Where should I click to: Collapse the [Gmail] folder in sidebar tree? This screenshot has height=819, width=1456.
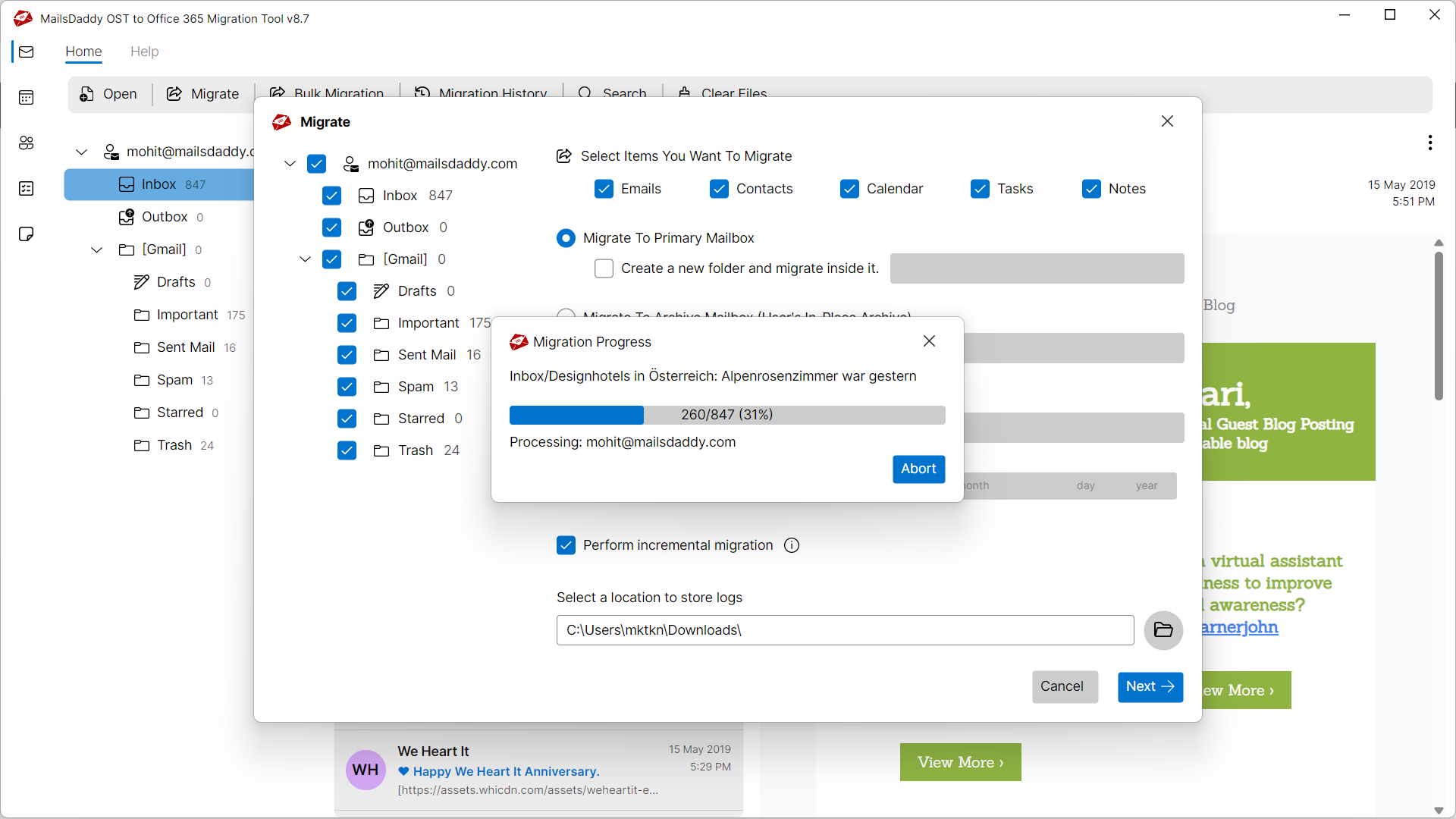point(96,249)
